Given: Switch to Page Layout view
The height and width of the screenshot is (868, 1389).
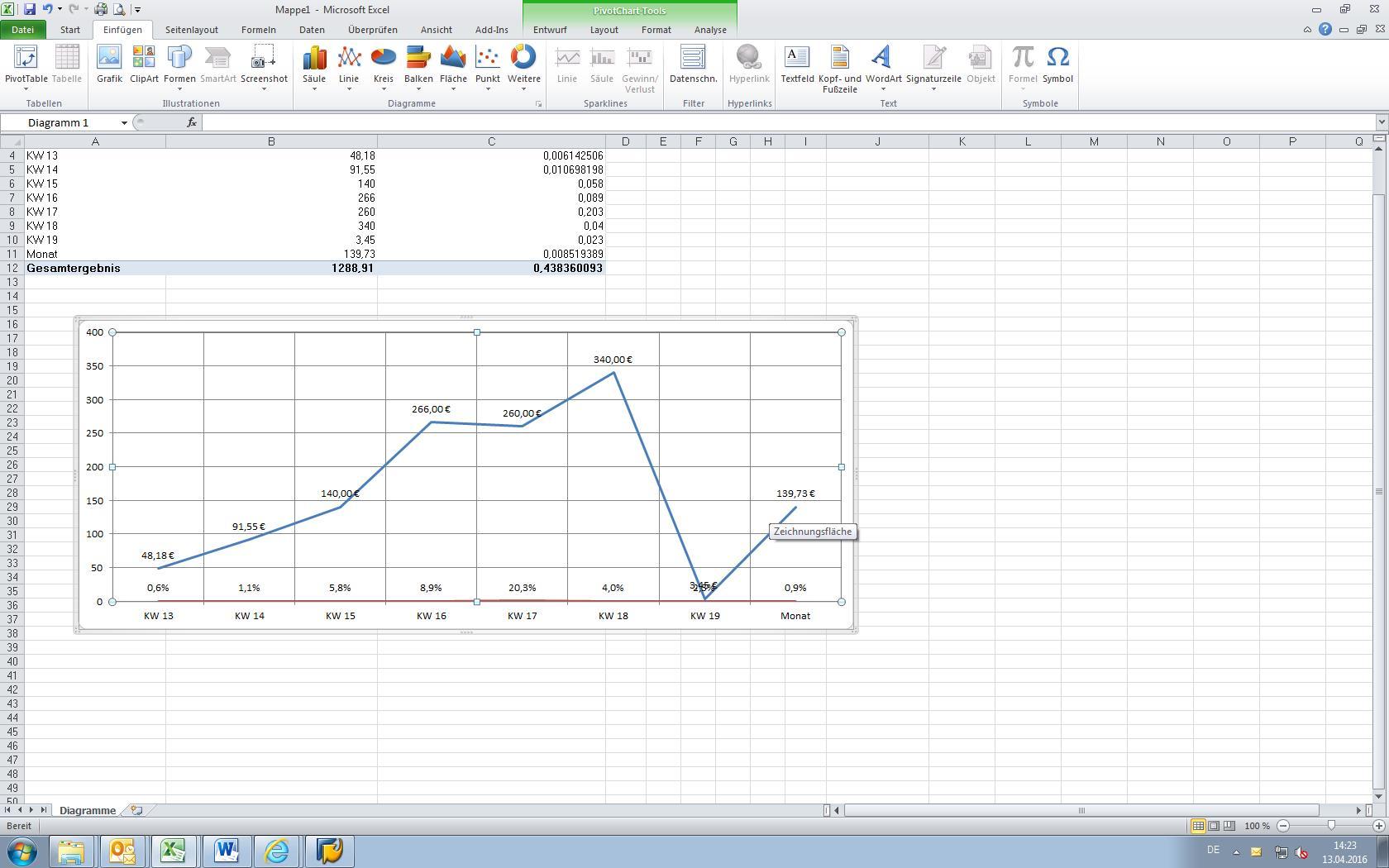Looking at the screenshot, I should (x=1213, y=826).
